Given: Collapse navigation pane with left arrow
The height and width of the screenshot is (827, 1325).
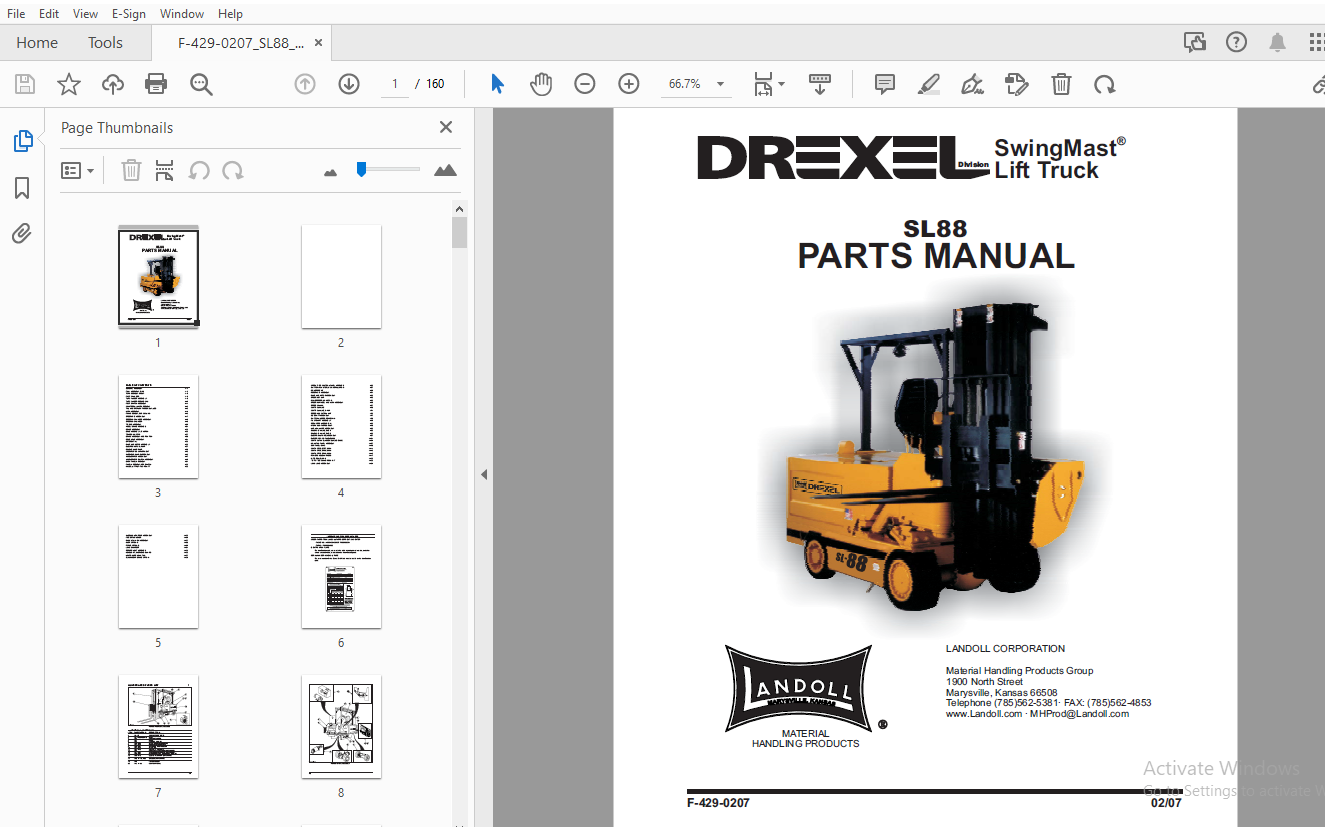Looking at the screenshot, I should pyautogui.click(x=484, y=474).
